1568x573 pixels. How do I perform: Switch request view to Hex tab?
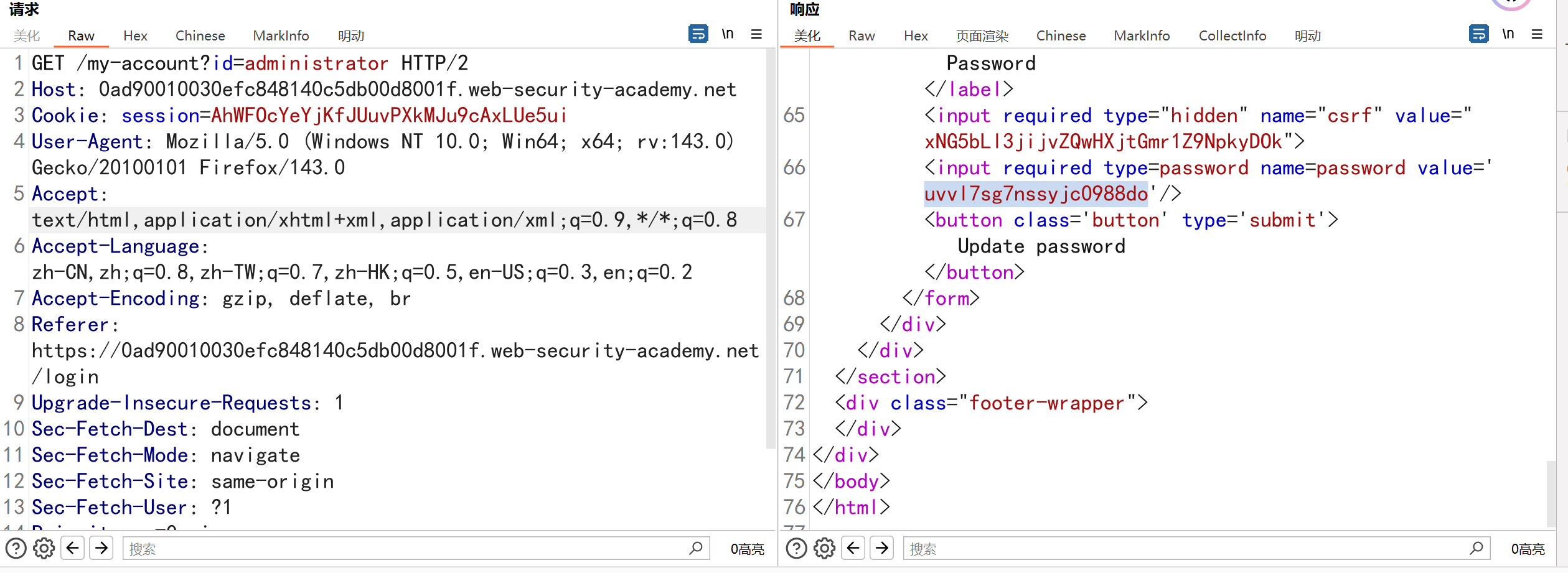[135, 36]
